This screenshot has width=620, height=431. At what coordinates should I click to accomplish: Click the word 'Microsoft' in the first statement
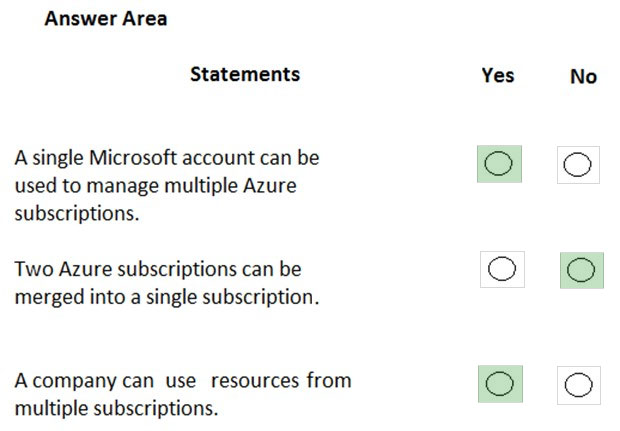point(127,158)
